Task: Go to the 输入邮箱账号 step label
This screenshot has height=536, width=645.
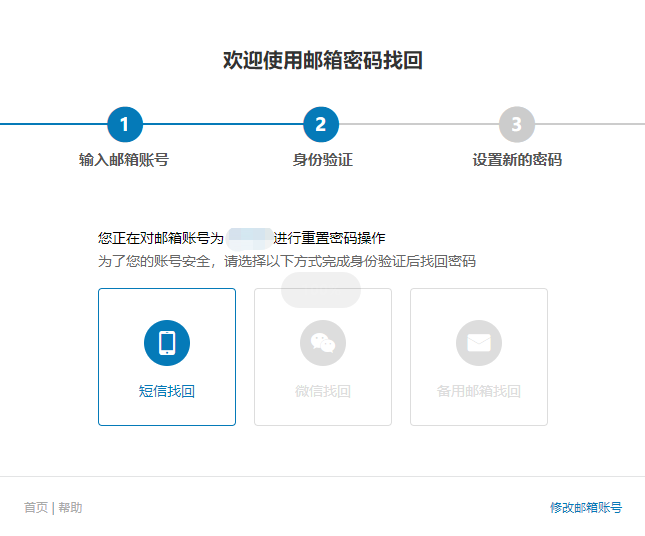Action: 124,160
